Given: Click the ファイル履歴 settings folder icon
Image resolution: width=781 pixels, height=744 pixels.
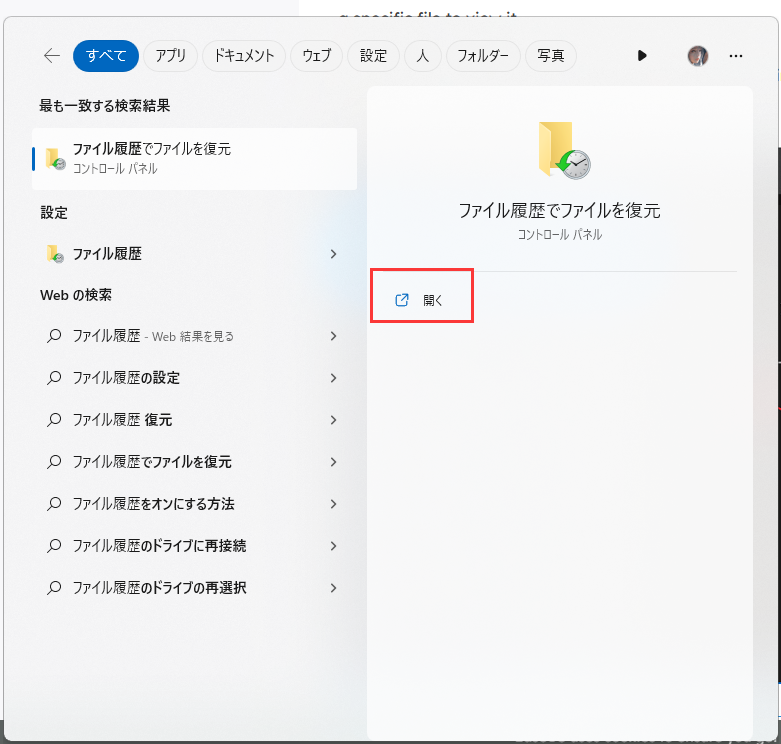Looking at the screenshot, I should (x=55, y=254).
